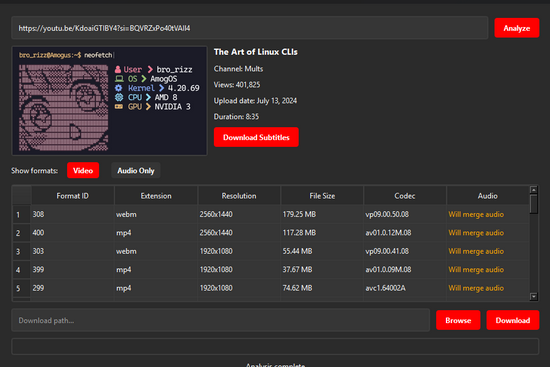Click mp4 extension in row 299
The height and width of the screenshot is (367, 550).
[156, 288]
